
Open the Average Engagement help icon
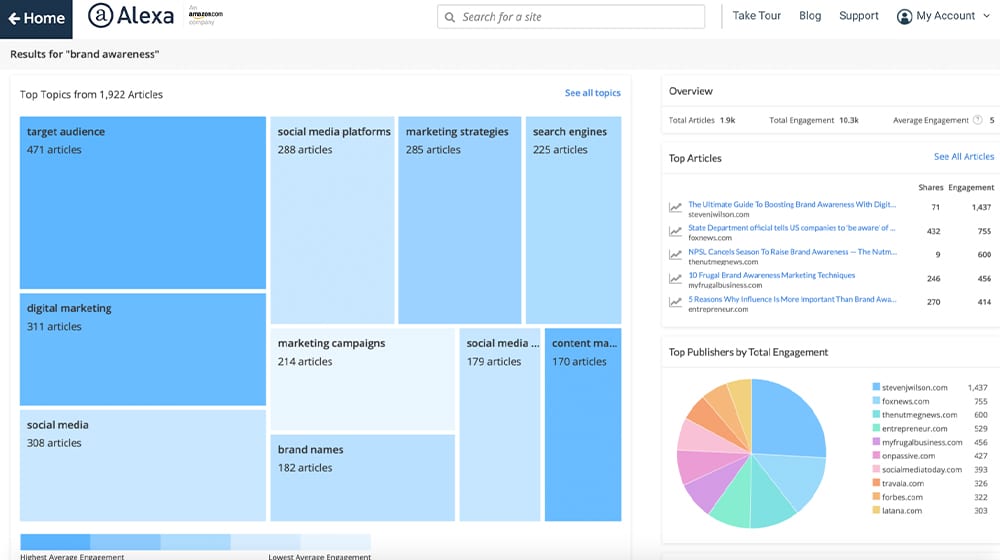[x=977, y=120]
